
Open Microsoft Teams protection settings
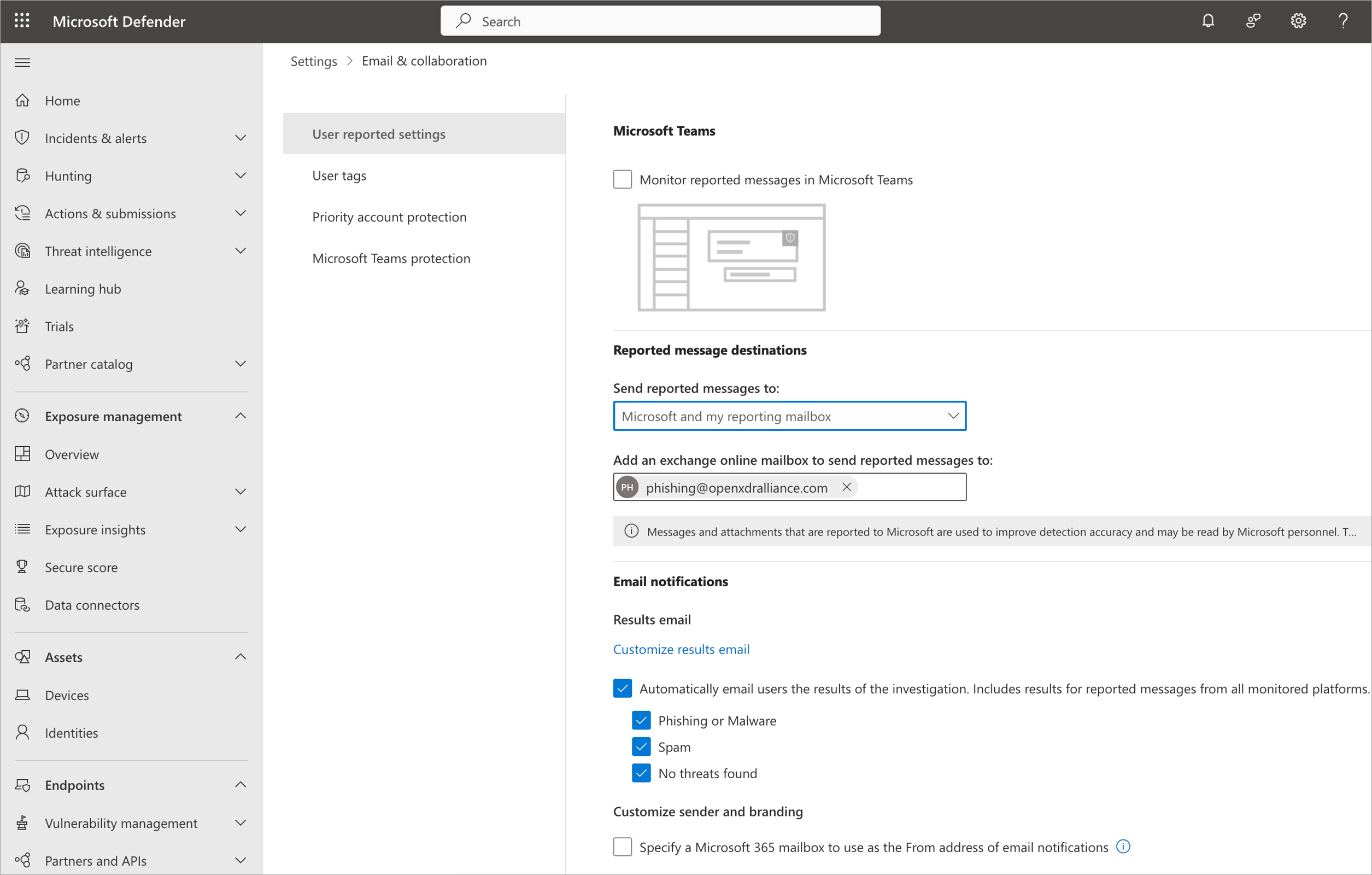tap(391, 258)
